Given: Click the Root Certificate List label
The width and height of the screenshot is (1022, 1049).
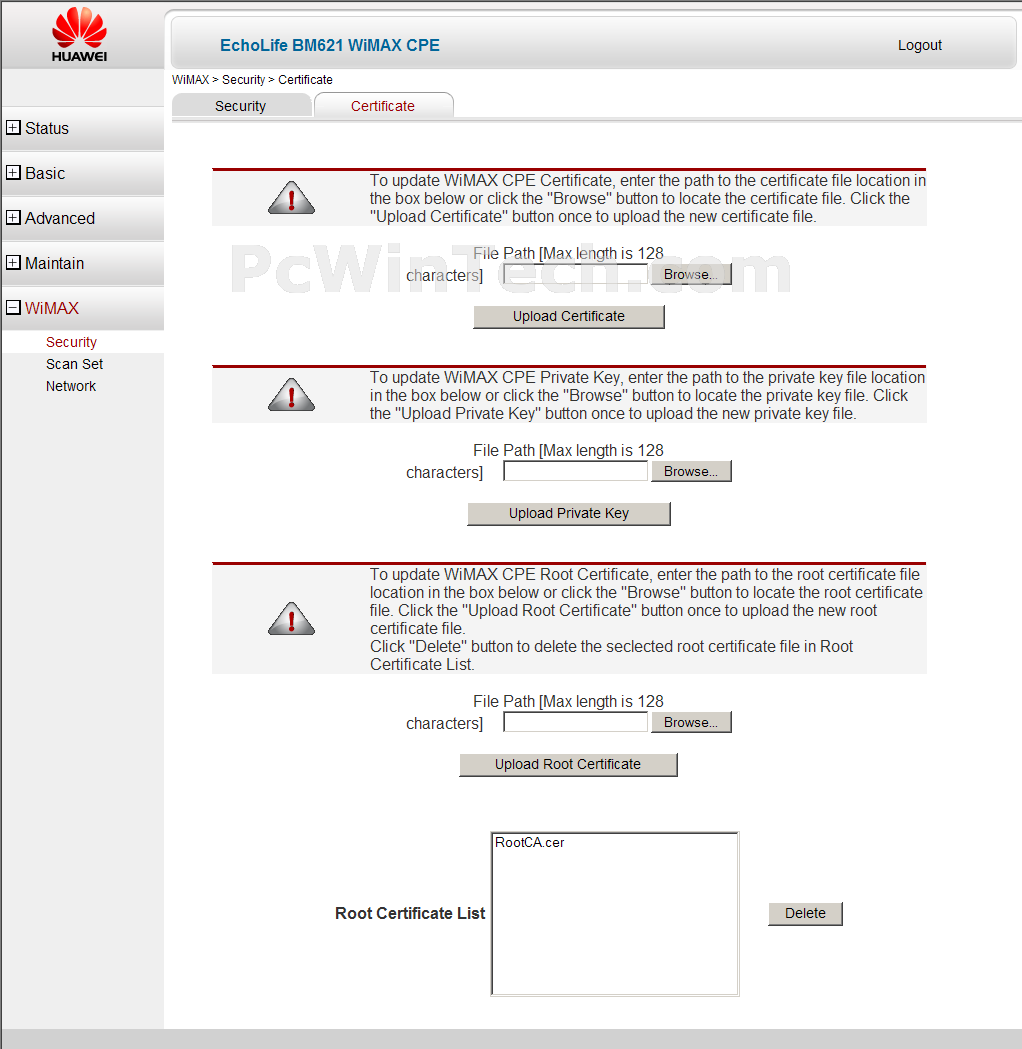Looking at the screenshot, I should coord(410,913).
